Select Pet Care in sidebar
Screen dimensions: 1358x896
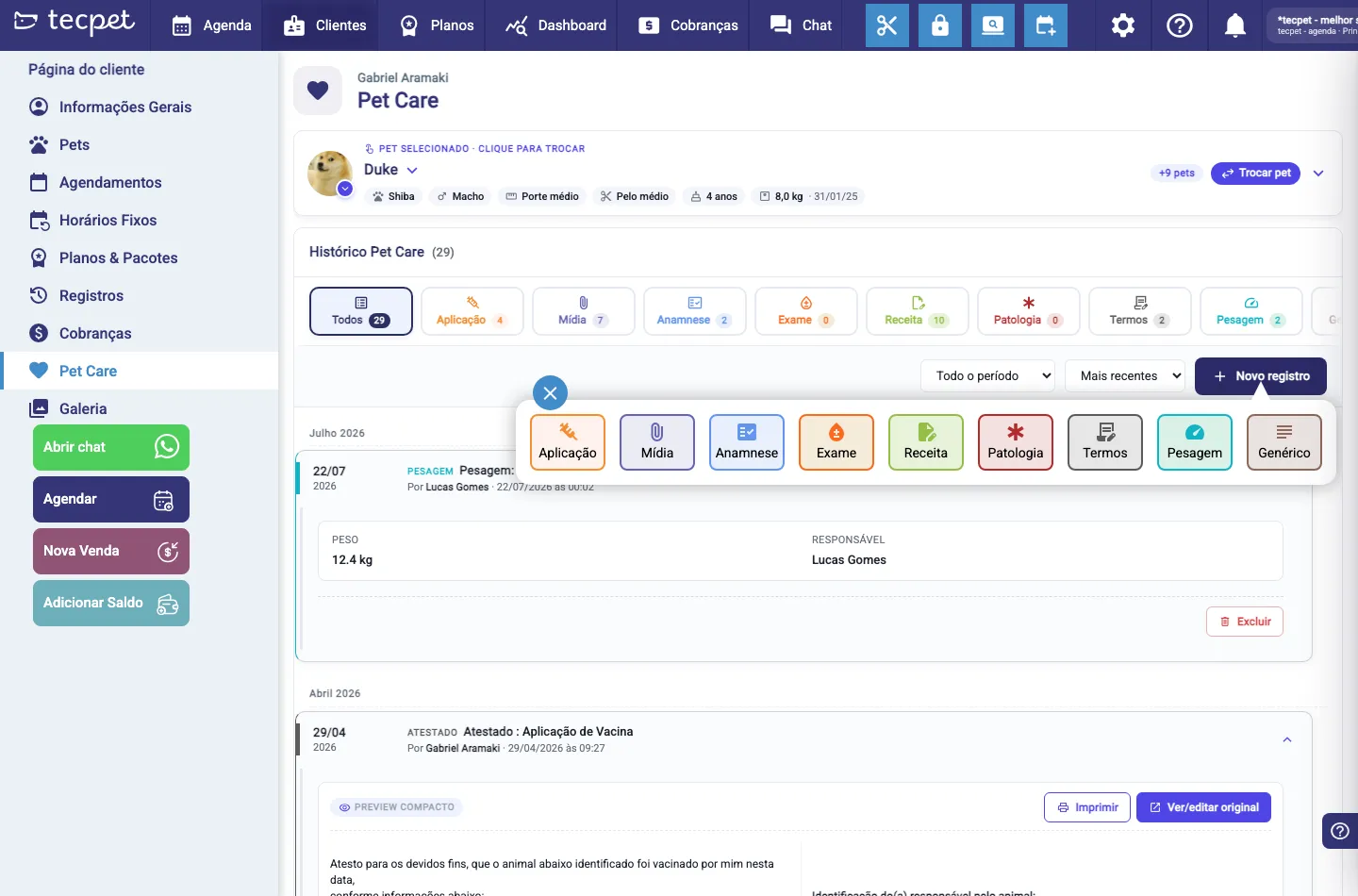[x=140, y=371]
